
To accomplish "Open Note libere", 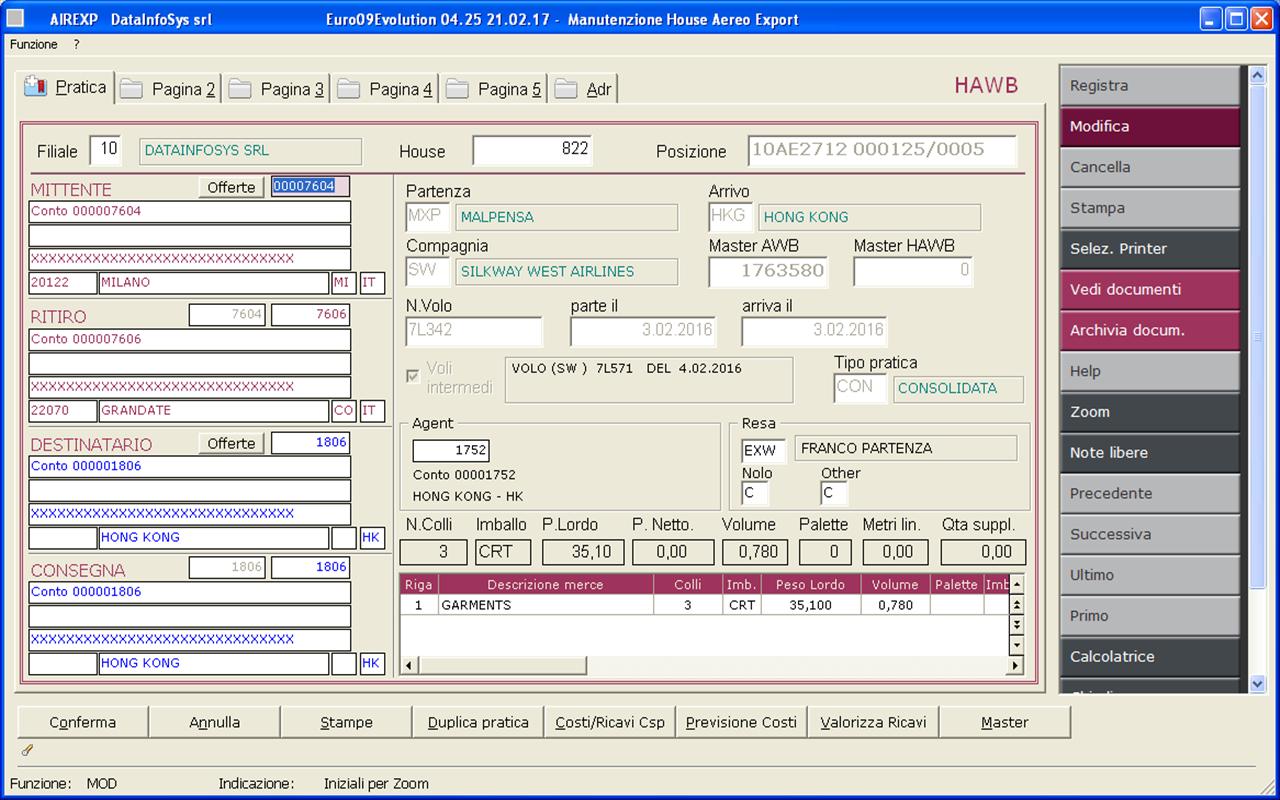I will (x=1150, y=453).
